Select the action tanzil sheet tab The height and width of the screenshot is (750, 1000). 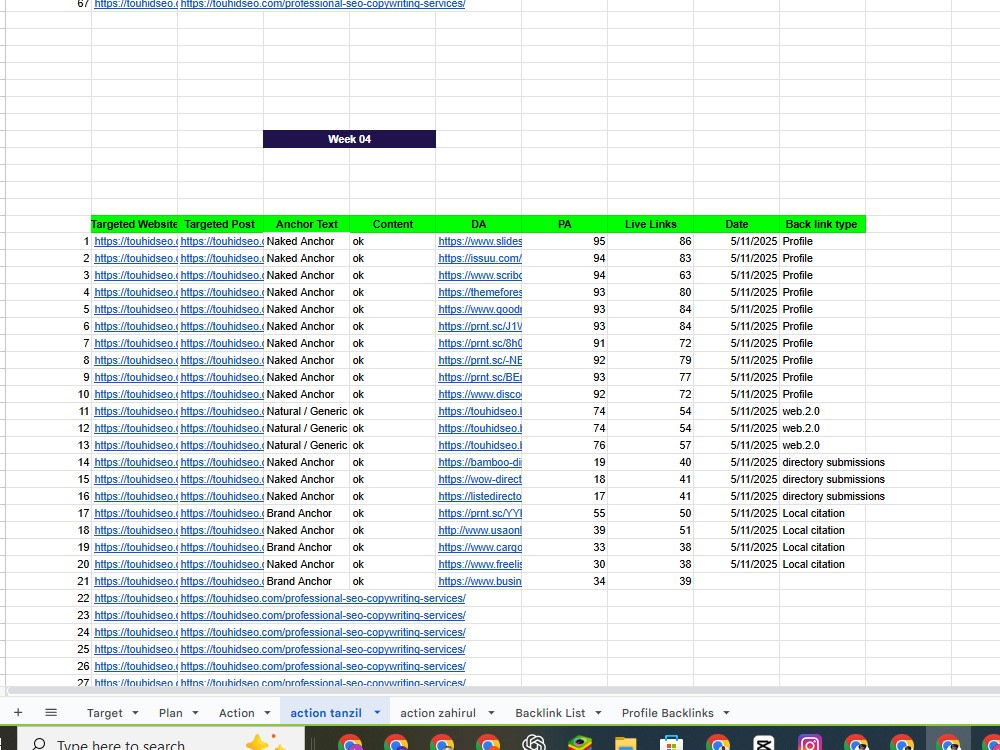326,713
